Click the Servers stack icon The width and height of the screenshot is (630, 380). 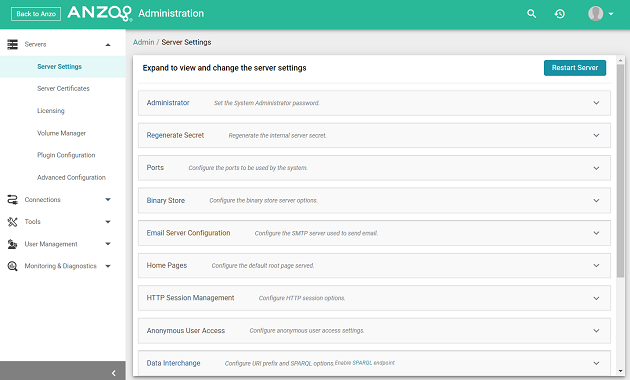pos(12,44)
